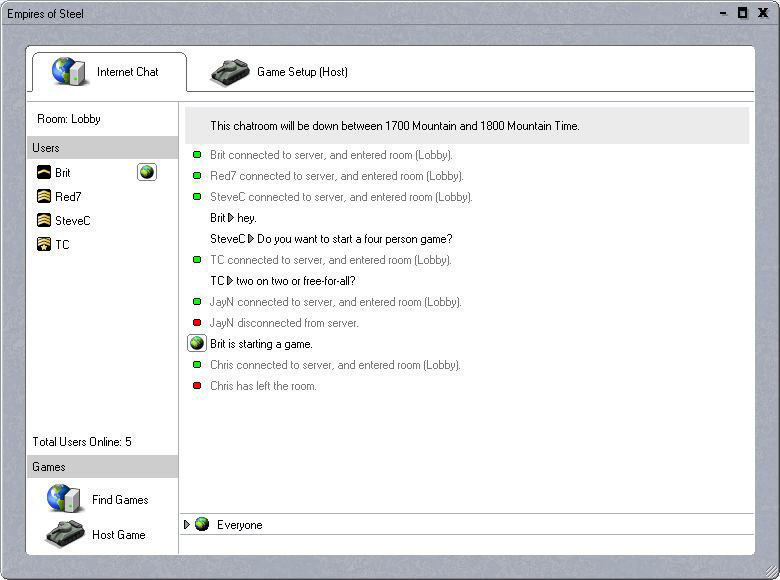This screenshot has height=580, width=780.
Task: Click the globe server icon on Internet Chat tab
Action: point(68,72)
